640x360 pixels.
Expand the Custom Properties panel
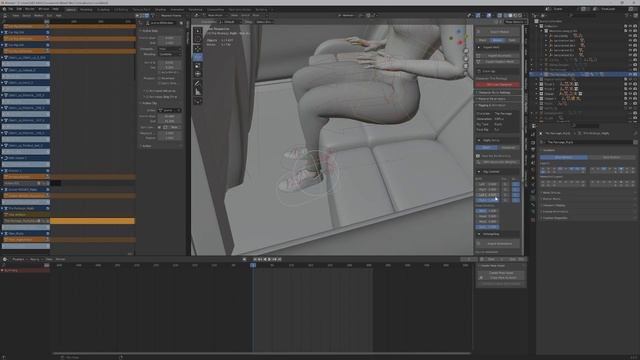pyautogui.click(x=555, y=218)
